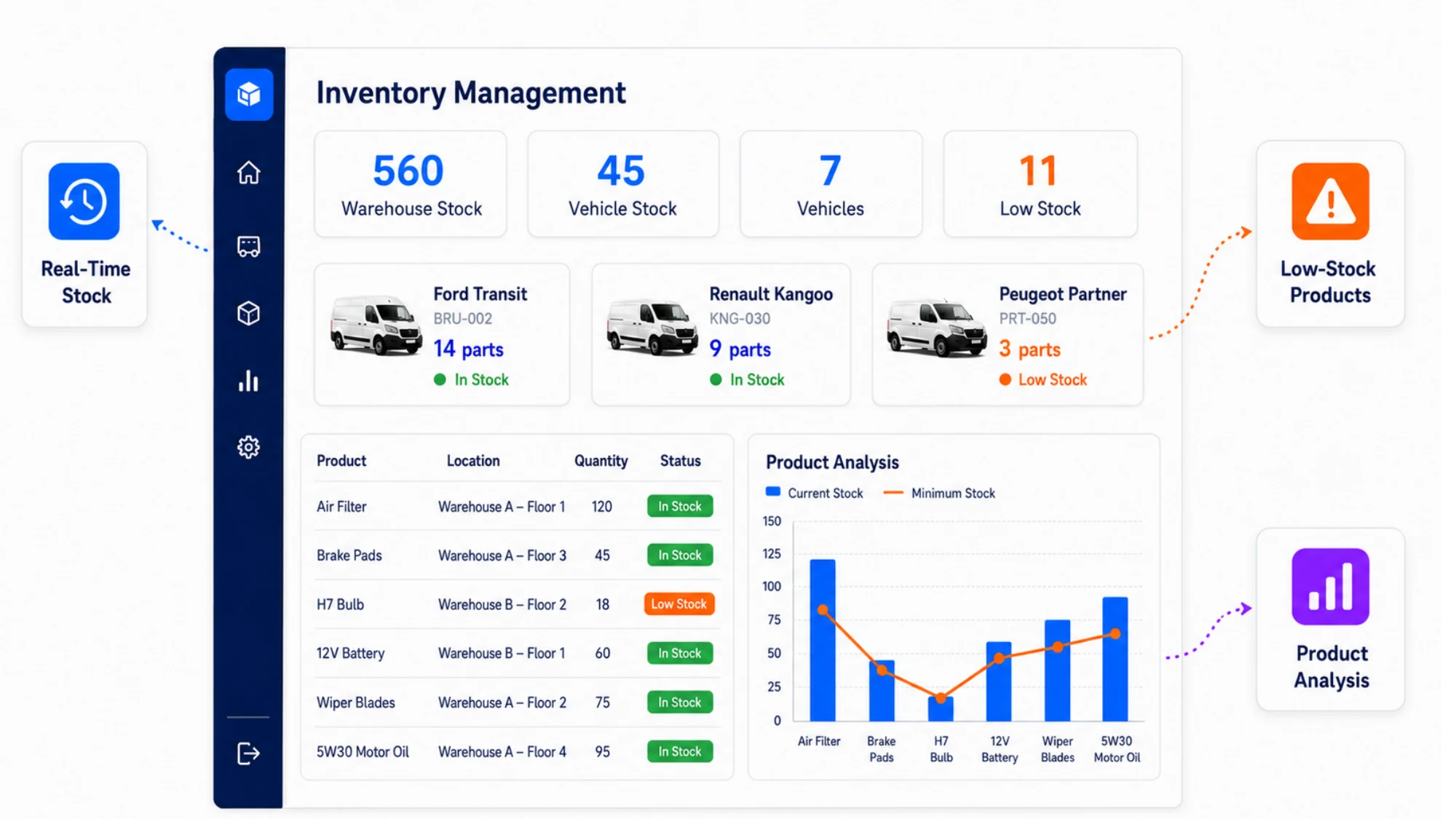The image size is (1456, 819).
Task: Click the Status column header
Action: coord(680,461)
